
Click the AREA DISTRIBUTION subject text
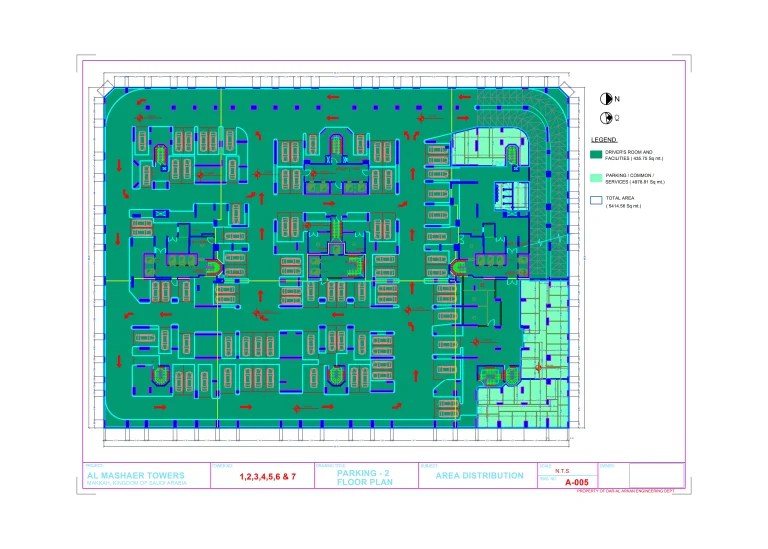(479, 476)
